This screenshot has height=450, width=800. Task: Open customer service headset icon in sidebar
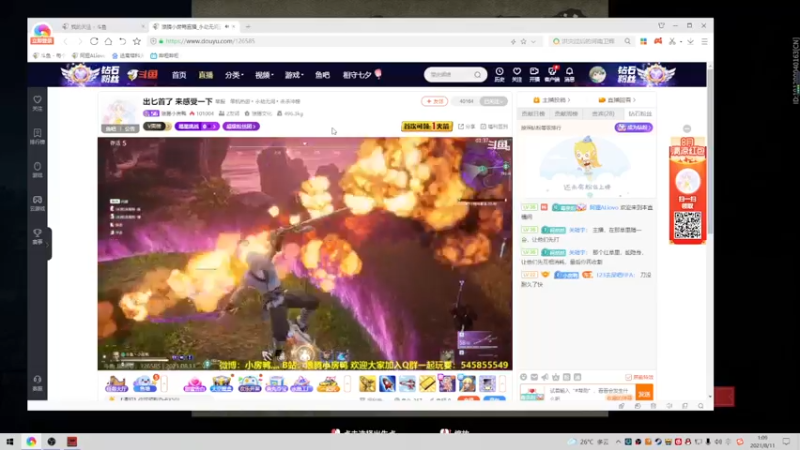click(x=37, y=383)
